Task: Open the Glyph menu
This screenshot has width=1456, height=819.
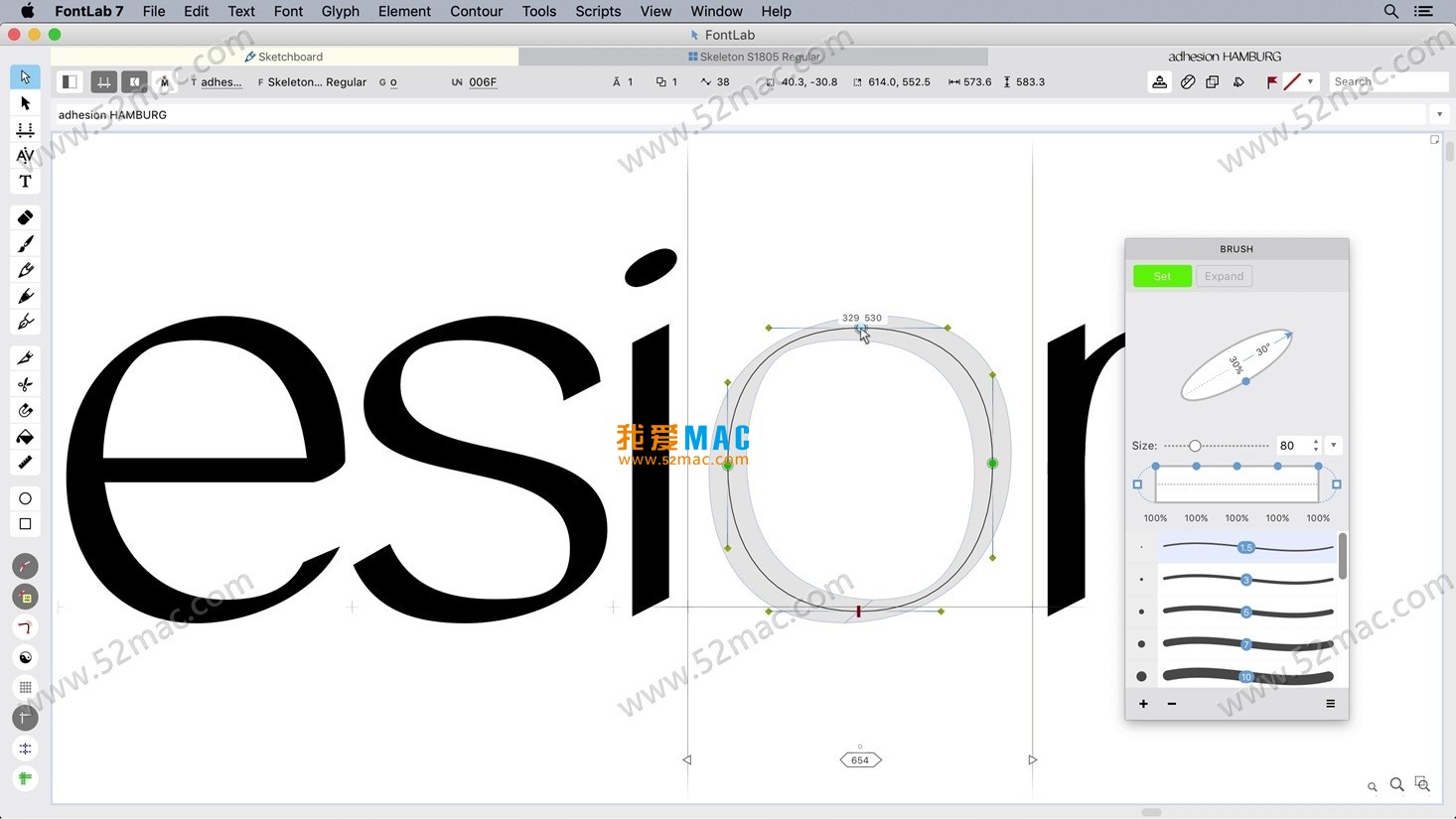Action: [x=340, y=11]
